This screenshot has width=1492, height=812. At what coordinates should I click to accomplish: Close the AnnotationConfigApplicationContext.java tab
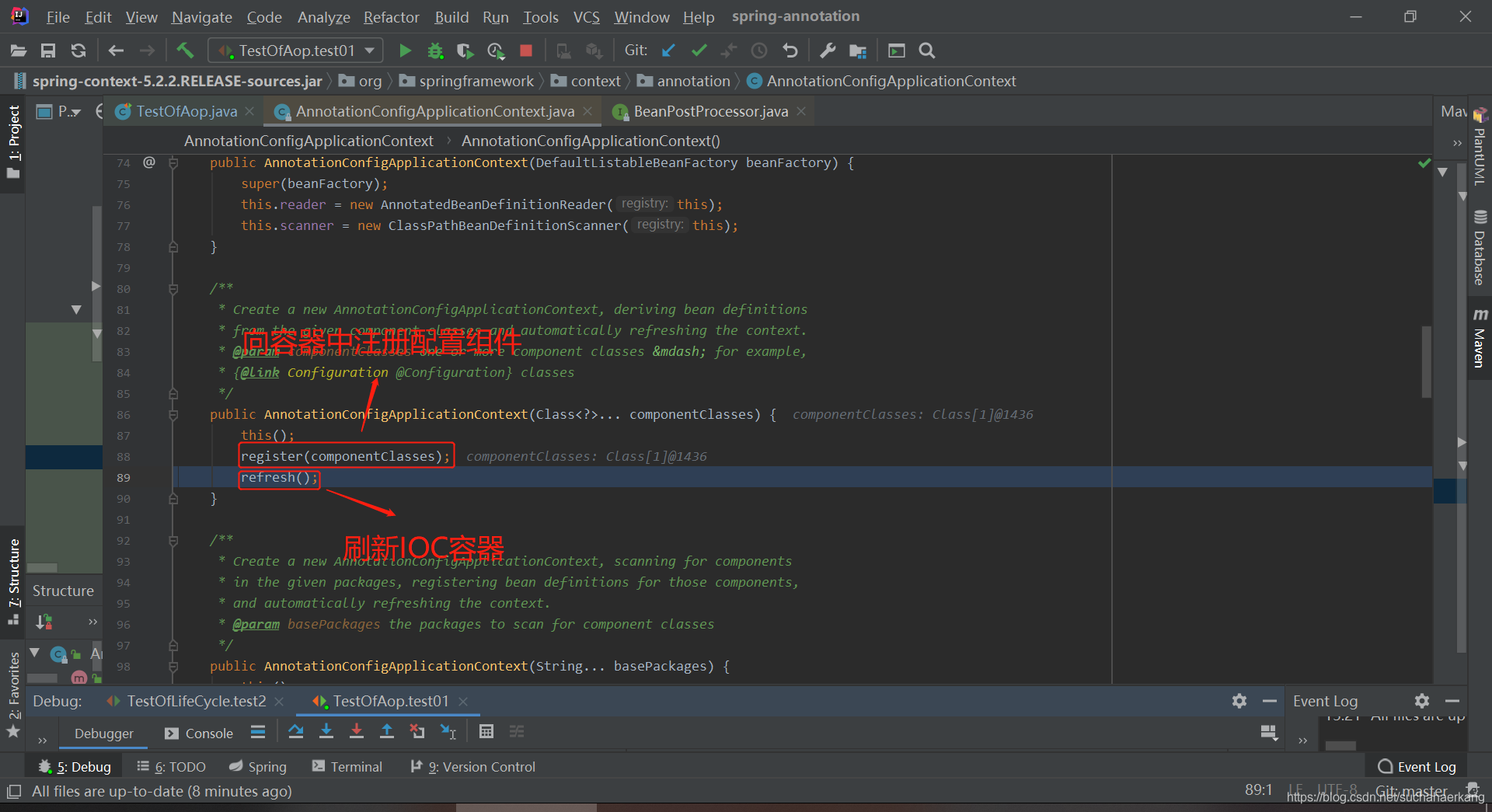(588, 111)
